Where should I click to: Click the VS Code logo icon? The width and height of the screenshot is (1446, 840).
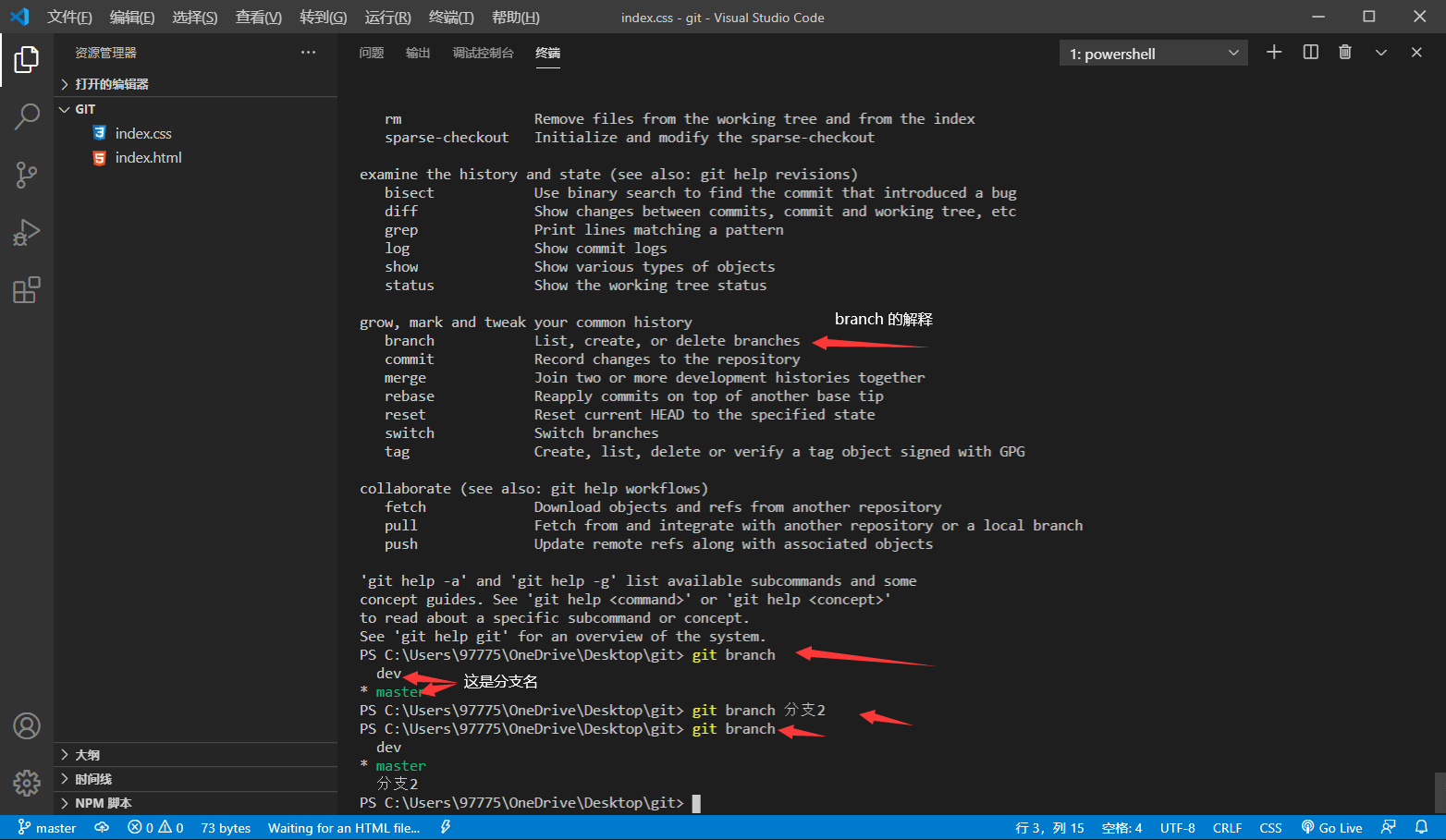point(19,17)
